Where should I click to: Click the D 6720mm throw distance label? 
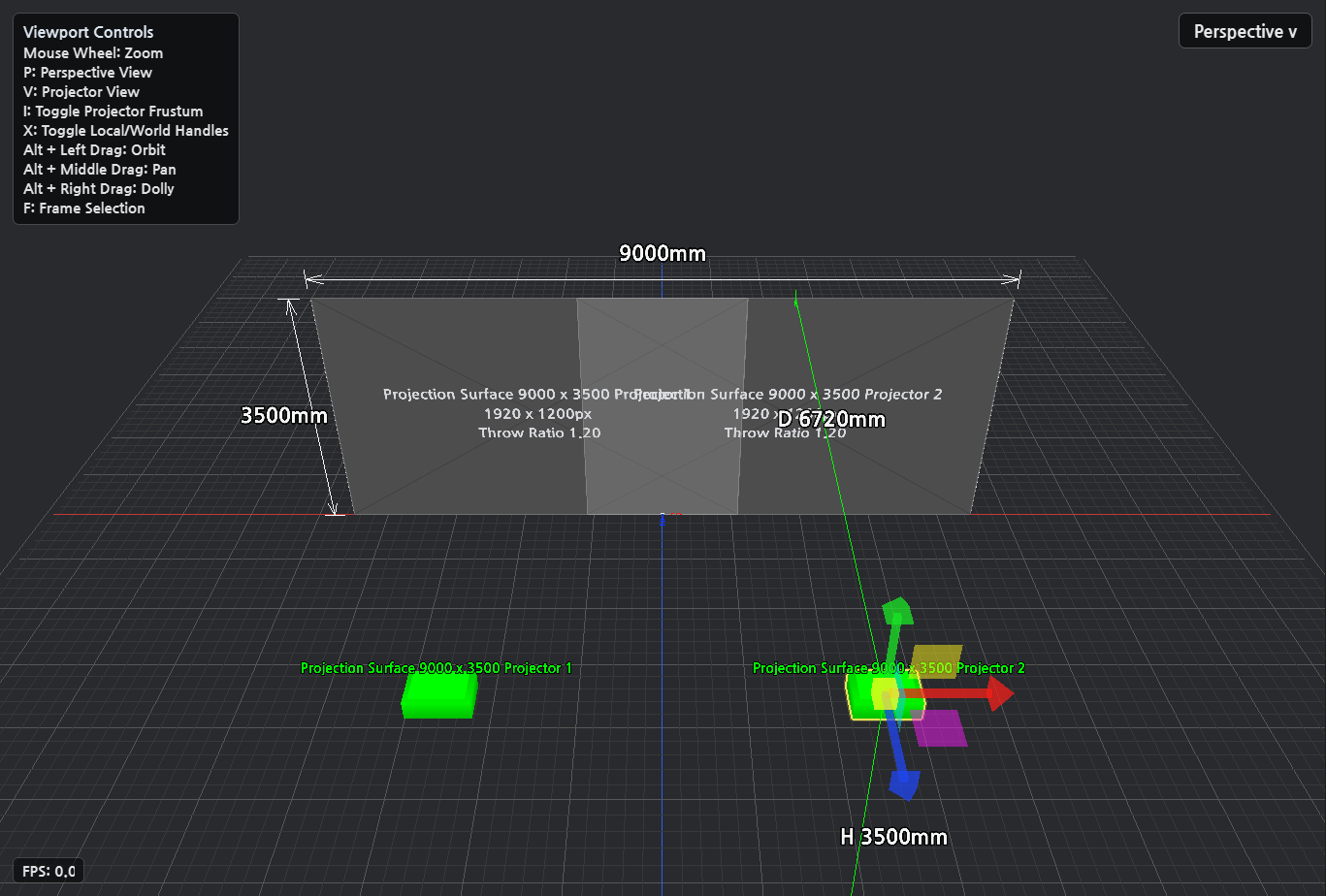[x=832, y=419]
